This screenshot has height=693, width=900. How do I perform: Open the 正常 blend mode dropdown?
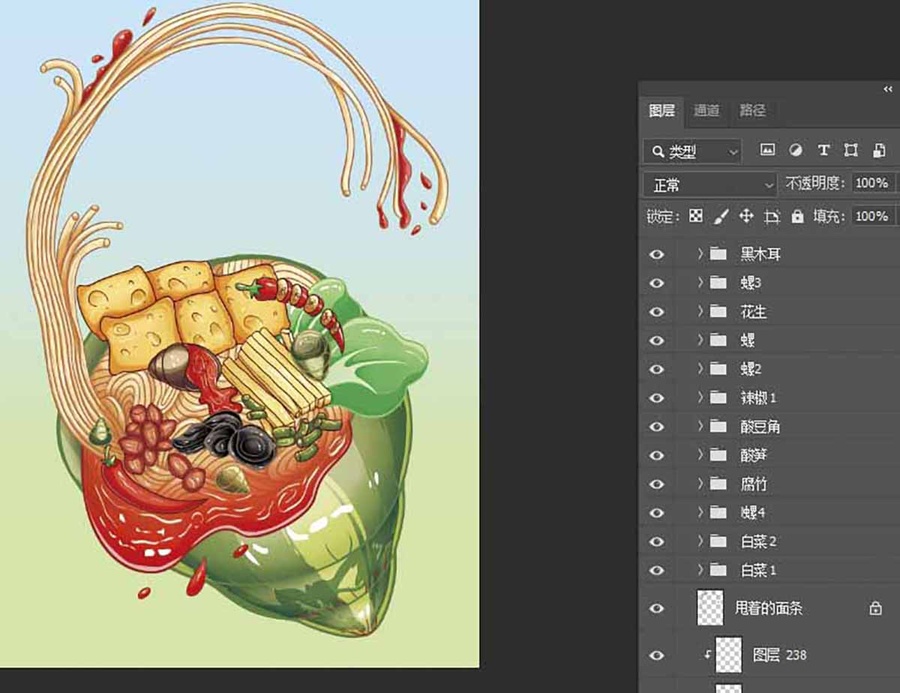pyautogui.click(x=710, y=185)
